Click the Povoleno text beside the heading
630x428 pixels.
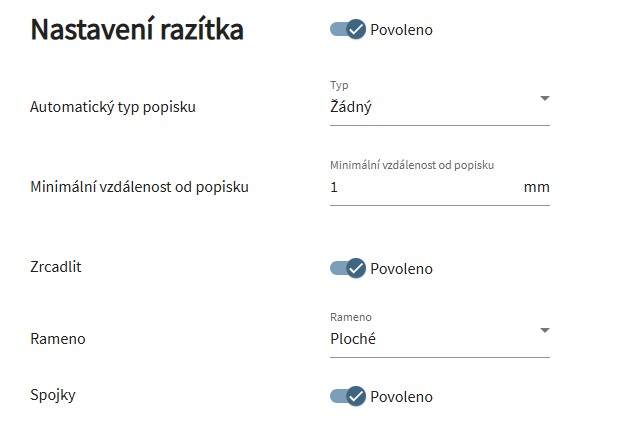(x=401, y=30)
